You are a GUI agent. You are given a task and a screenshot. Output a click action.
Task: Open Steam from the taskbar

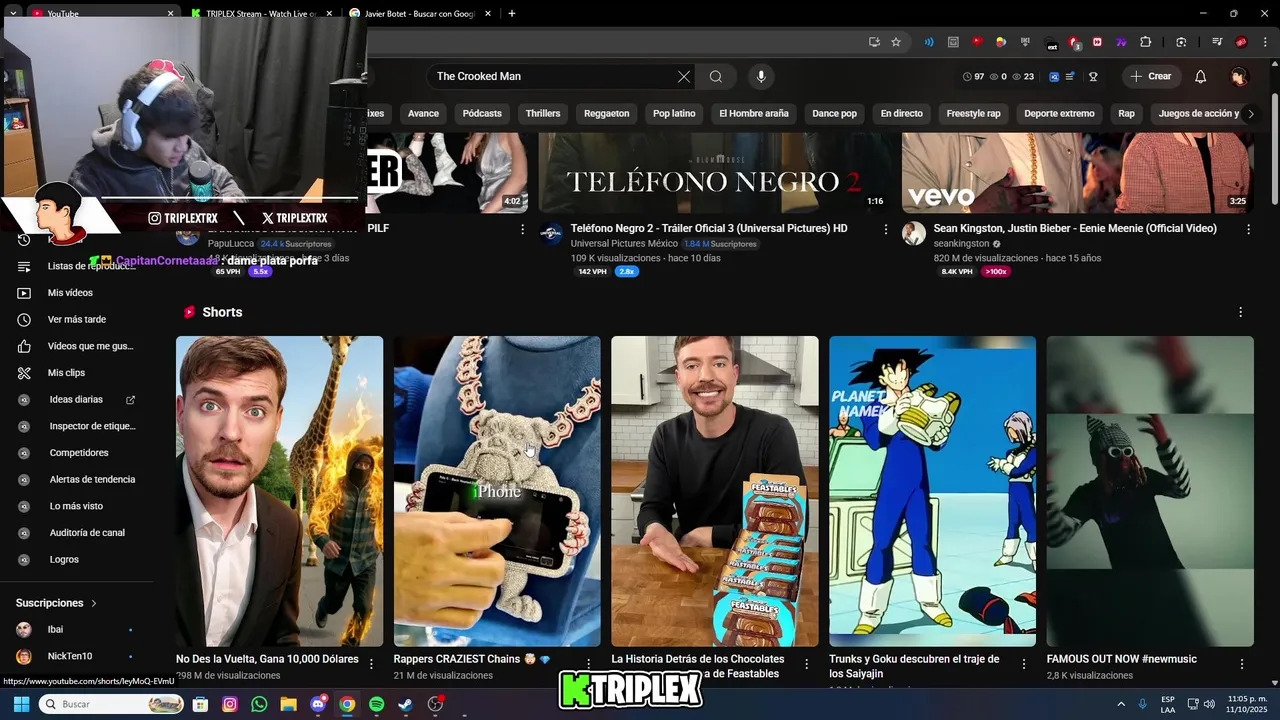(405, 704)
